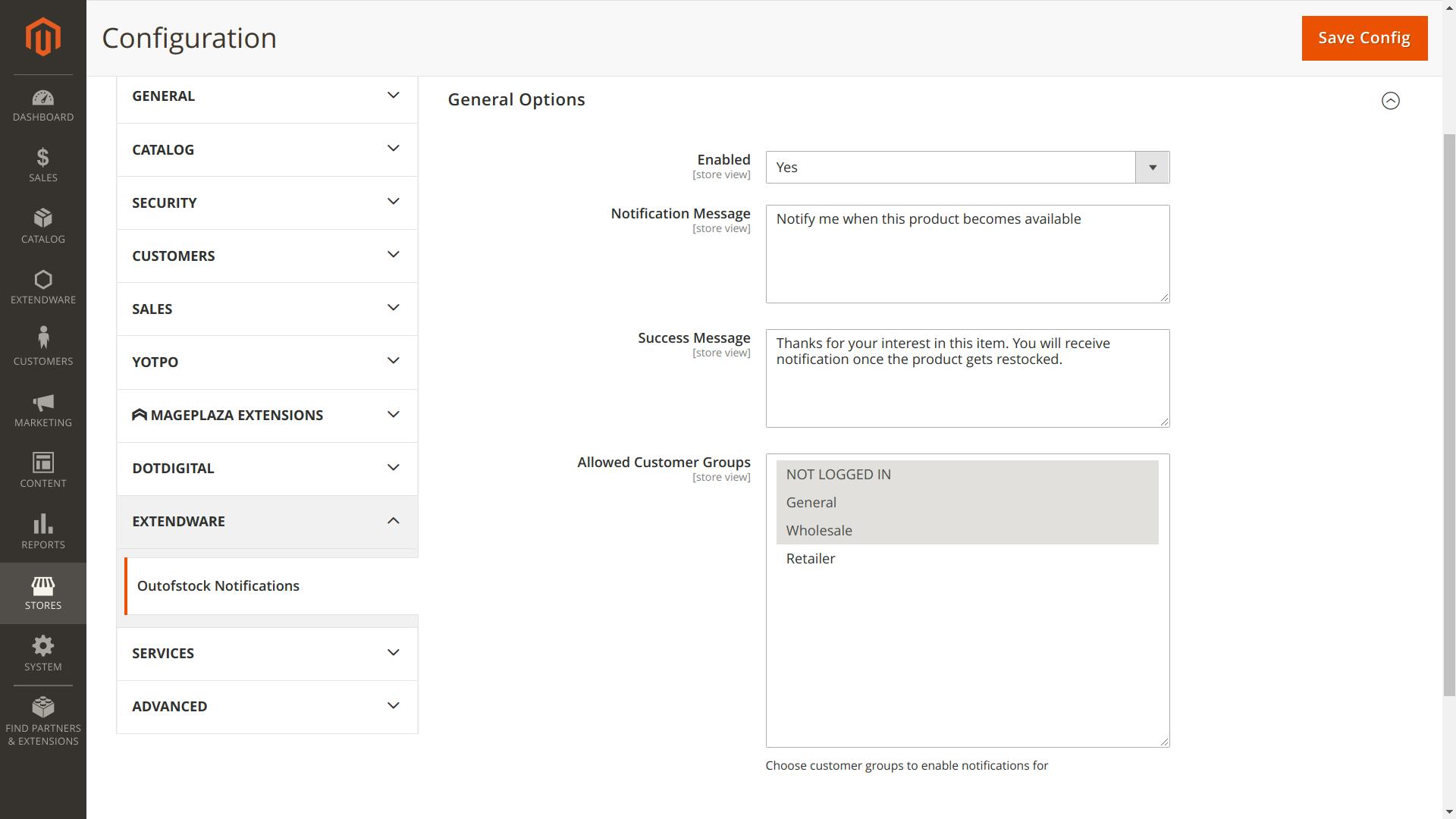This screenshot has height=819, width=1456.
Task: Click the Customer Groups list resize handle
Action: click(x=1164, y=742)
